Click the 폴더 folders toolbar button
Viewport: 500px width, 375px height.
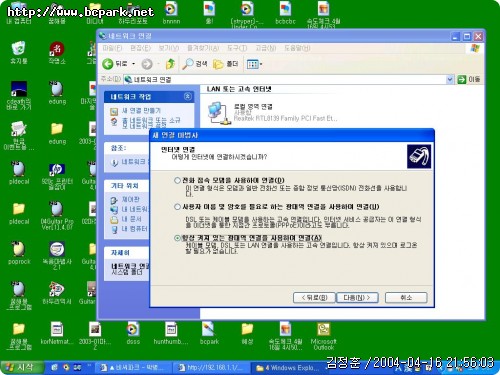[x=226, y=64]
